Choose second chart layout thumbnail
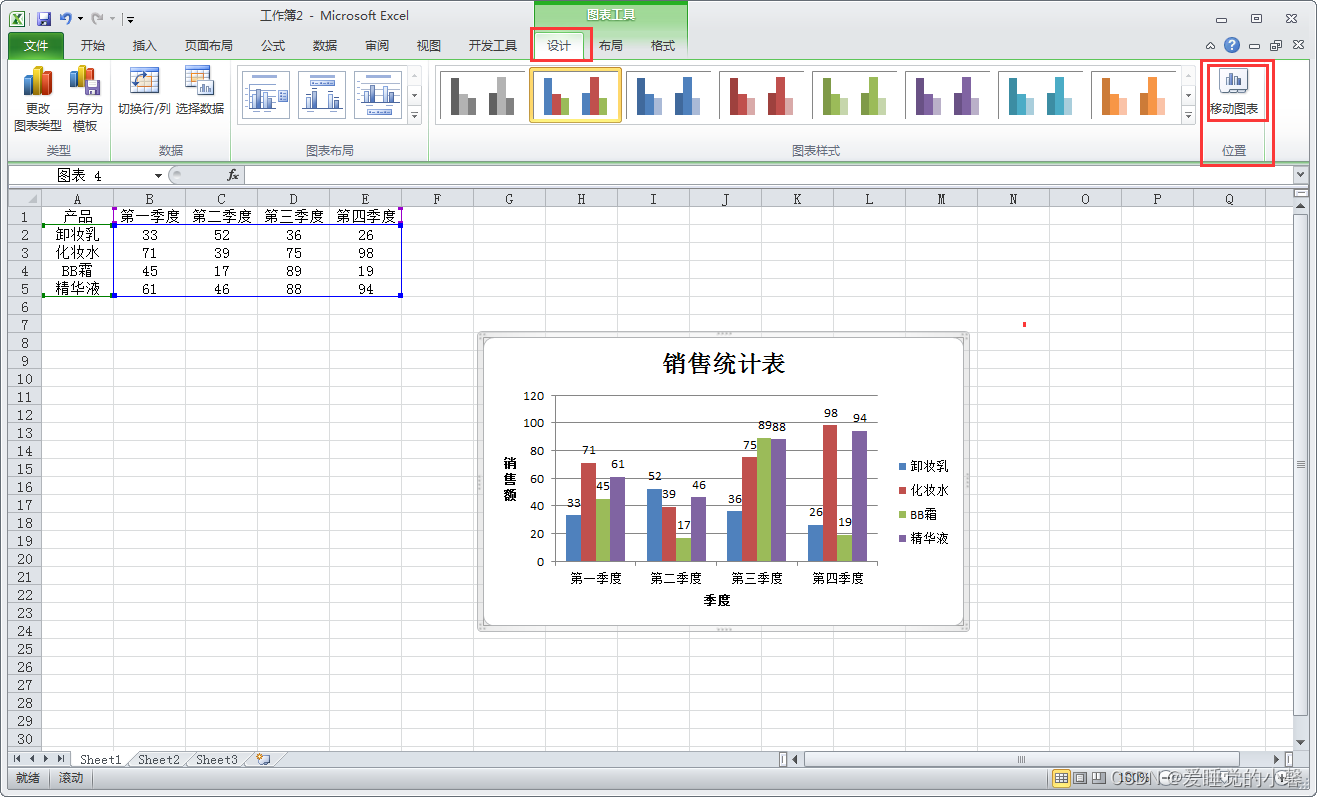The width and height of the screenshot is (1317, 797). pos(322,95)
